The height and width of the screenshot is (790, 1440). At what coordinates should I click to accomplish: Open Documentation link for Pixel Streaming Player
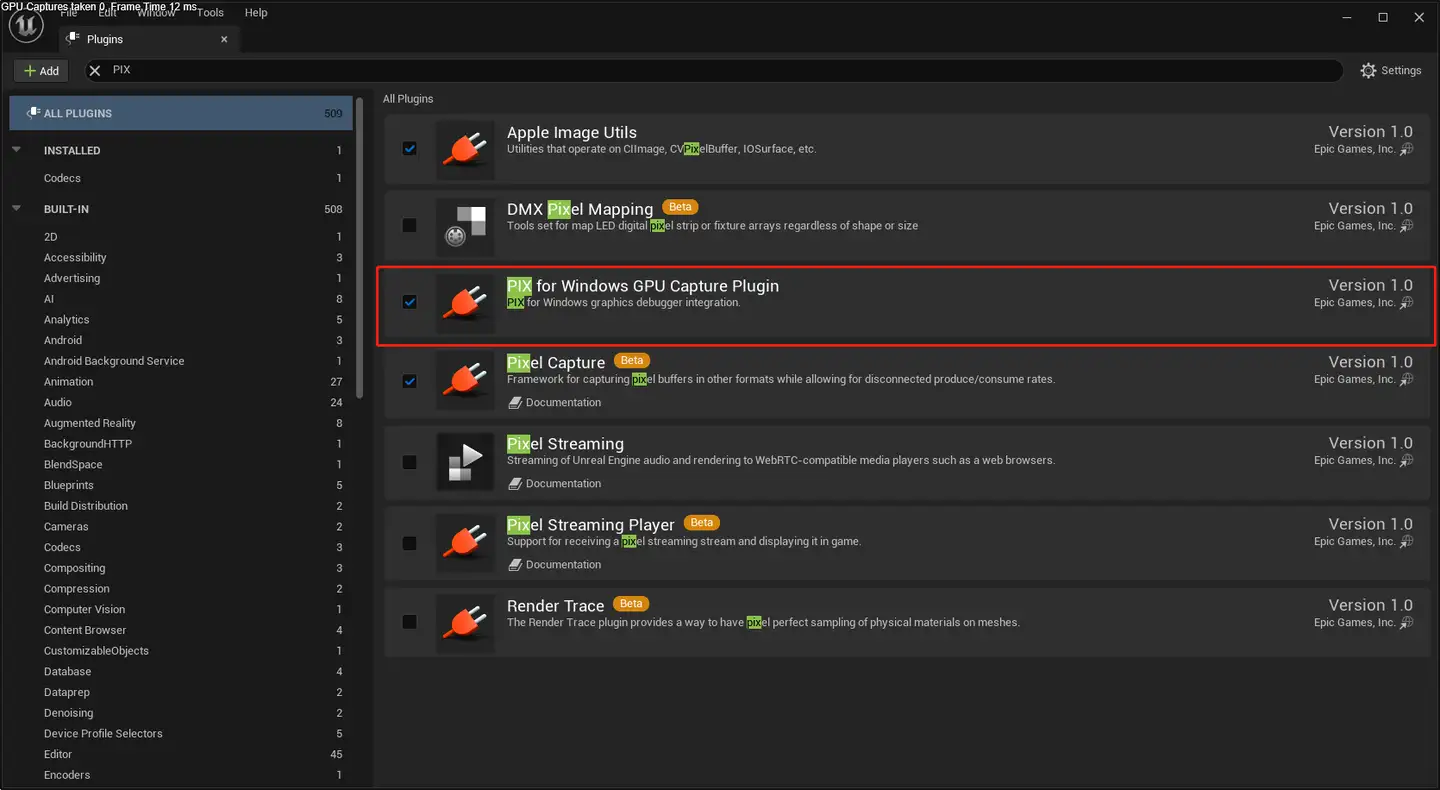564,565
